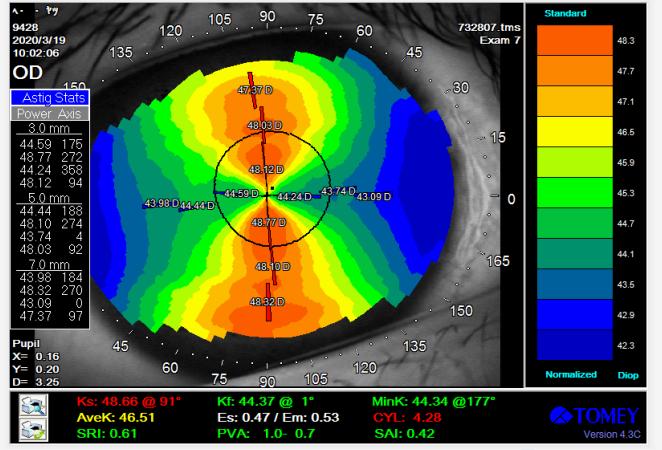Click the Diop unit label
Image resolution: width=662 pixels, height=450 pixels.
tap(628, 375)
